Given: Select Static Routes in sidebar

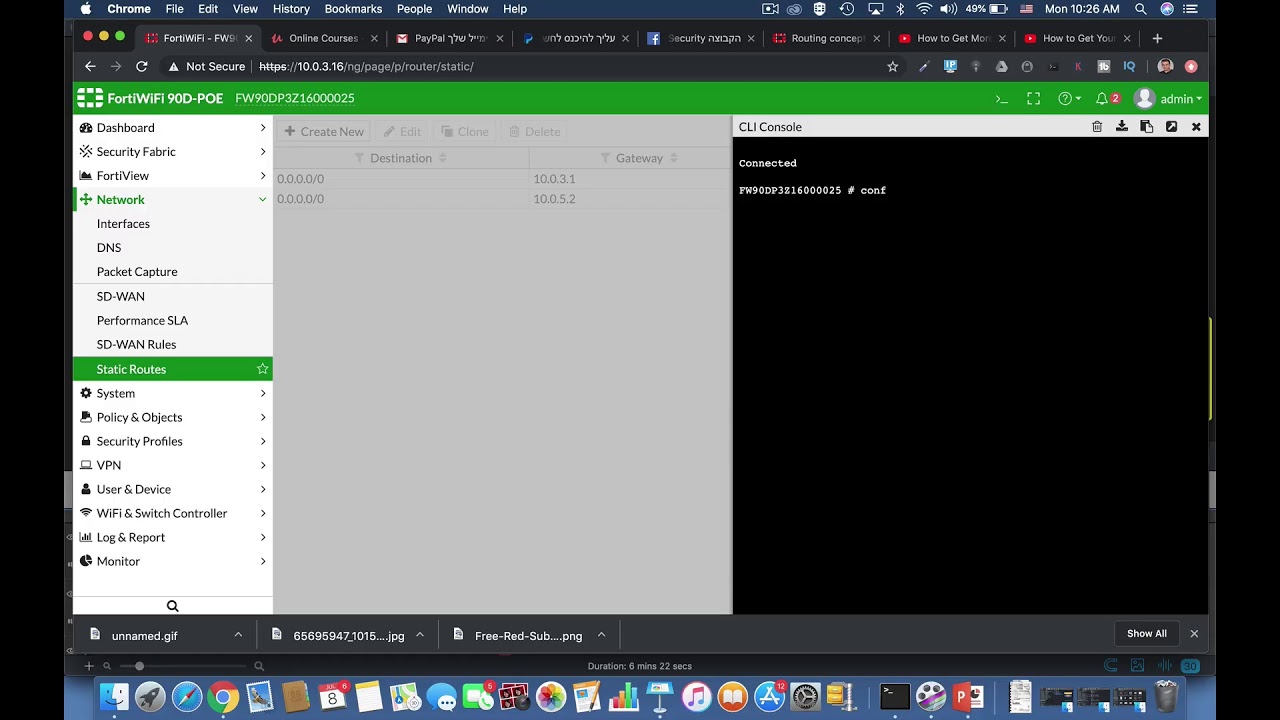Looking at the screenshot, I should coord(172,369).
